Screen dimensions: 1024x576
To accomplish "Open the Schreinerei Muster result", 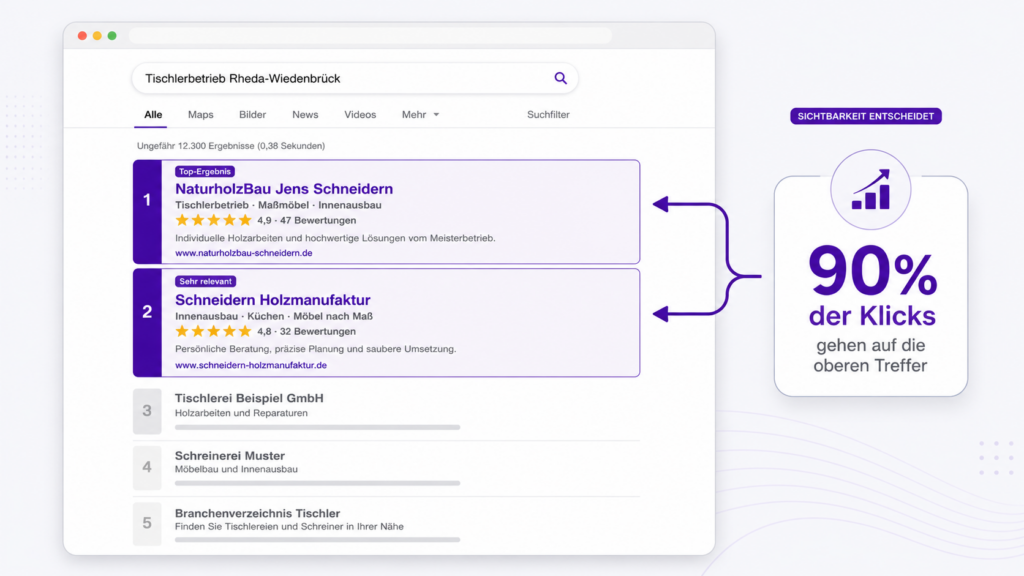I will coord(229,455).
